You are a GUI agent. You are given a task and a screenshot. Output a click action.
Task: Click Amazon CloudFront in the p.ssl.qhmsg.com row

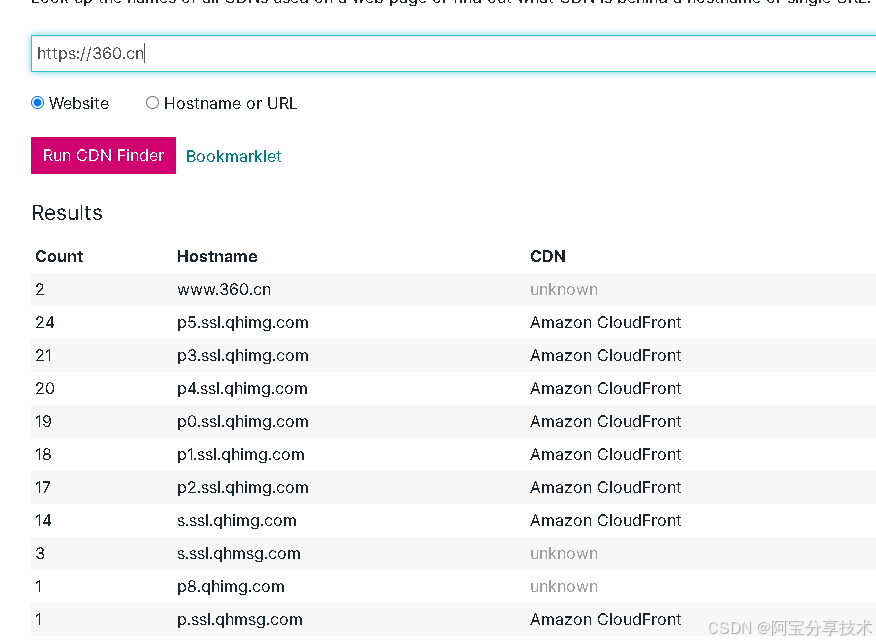point(606,619)
